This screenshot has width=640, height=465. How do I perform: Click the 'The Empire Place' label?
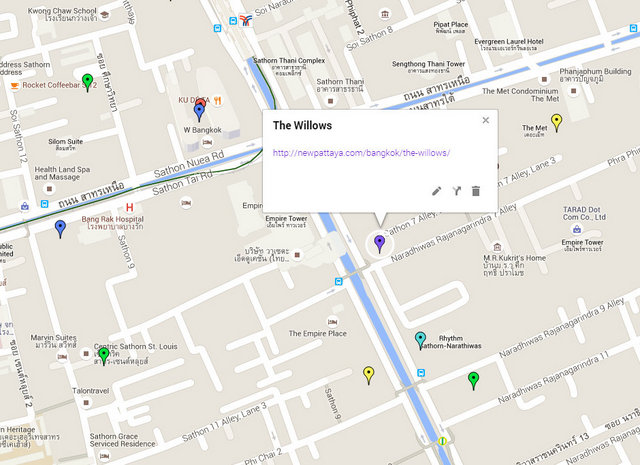tap(318, 334)
